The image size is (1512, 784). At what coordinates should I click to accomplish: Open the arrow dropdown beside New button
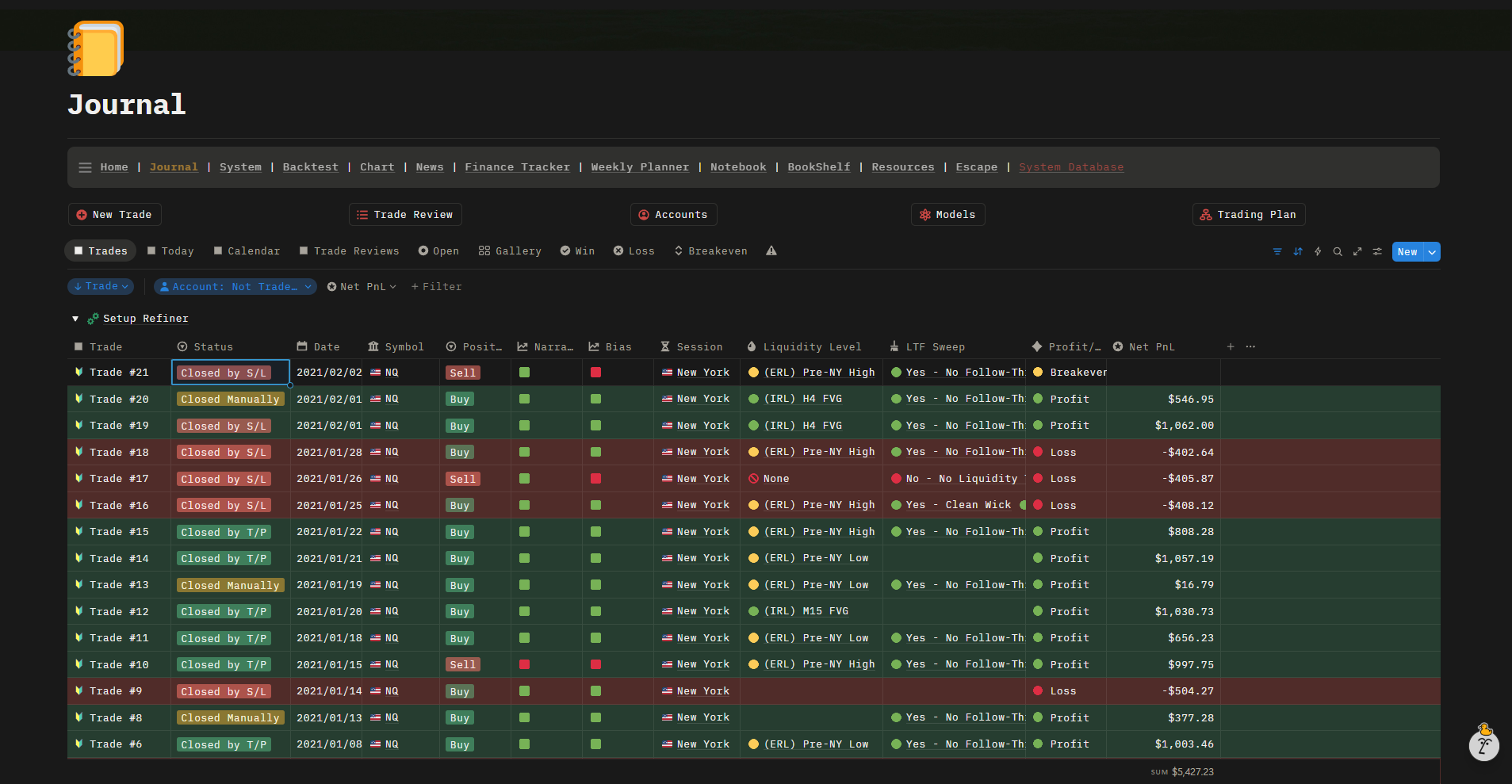(x=1432, y=252)
